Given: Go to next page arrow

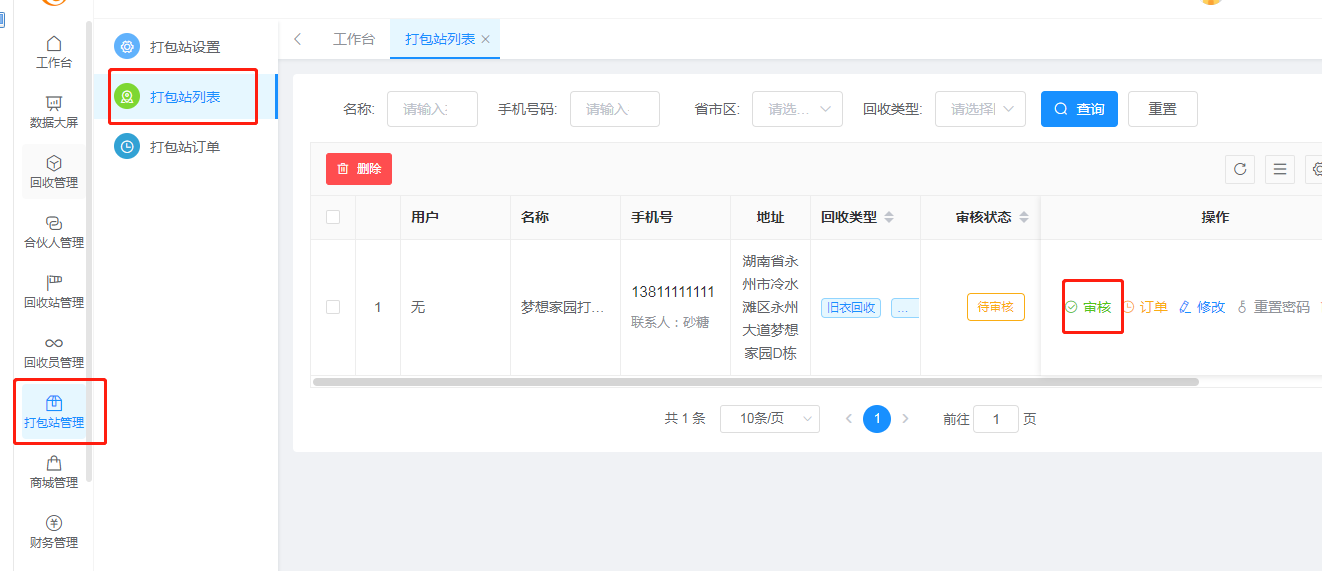Looking at the screenshot, I should click(x=905, y=419).
